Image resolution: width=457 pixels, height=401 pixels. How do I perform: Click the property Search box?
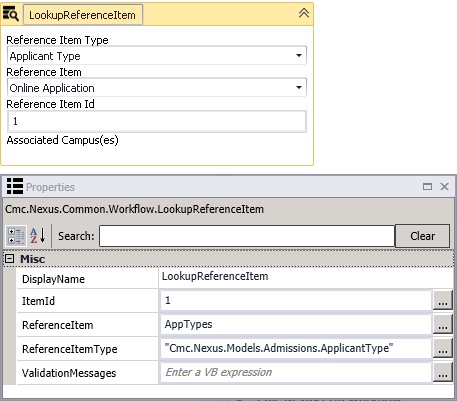[x=247, y=236]
